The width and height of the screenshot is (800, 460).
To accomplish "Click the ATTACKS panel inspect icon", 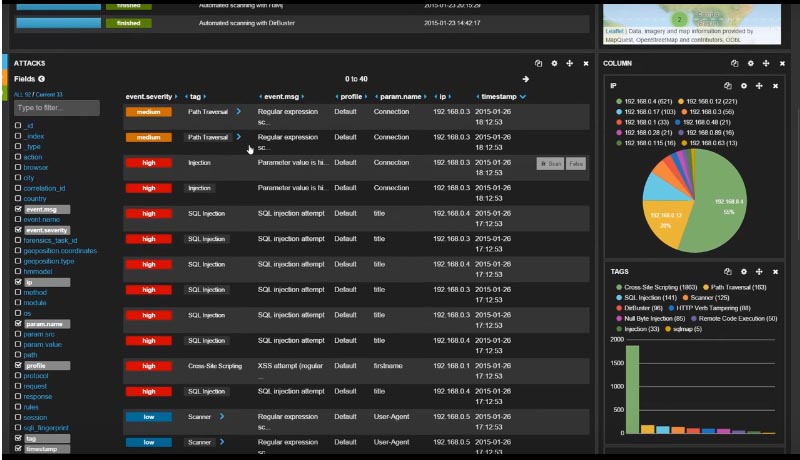I will tap(538, 63).
